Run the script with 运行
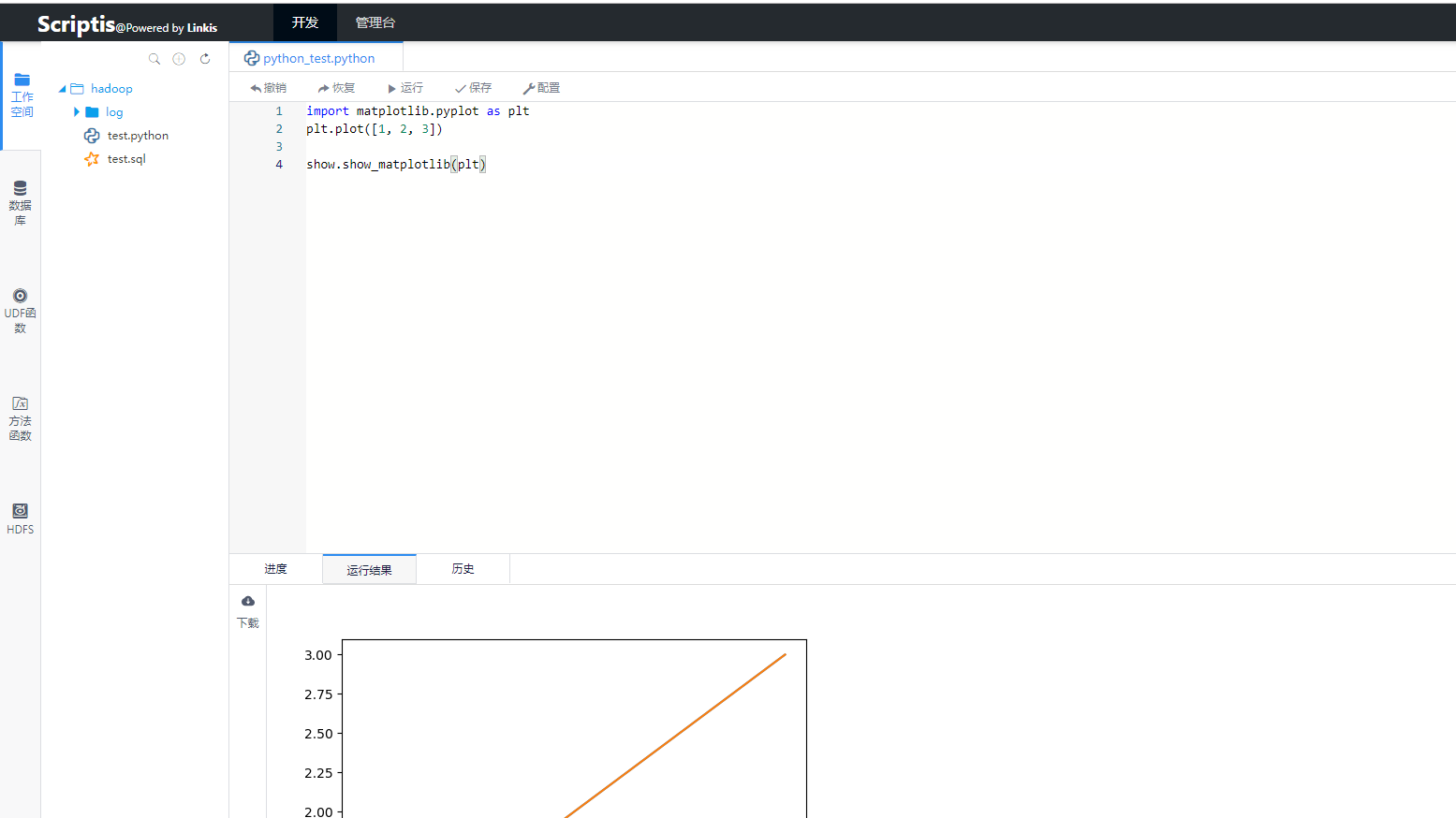Screen dimensions: 1456x818 [404, 87]
